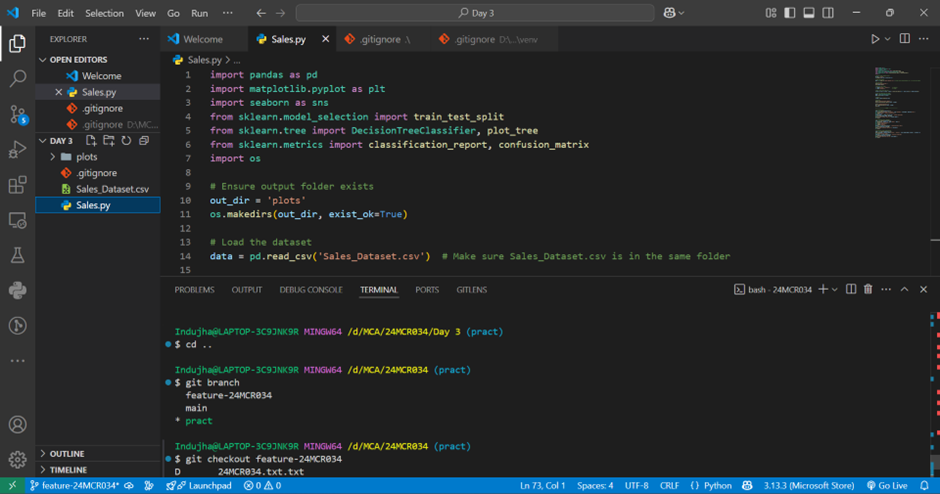Expand the TIMELINE section
This screenshot has height=494, width=940.
click(x=43, y=470)
